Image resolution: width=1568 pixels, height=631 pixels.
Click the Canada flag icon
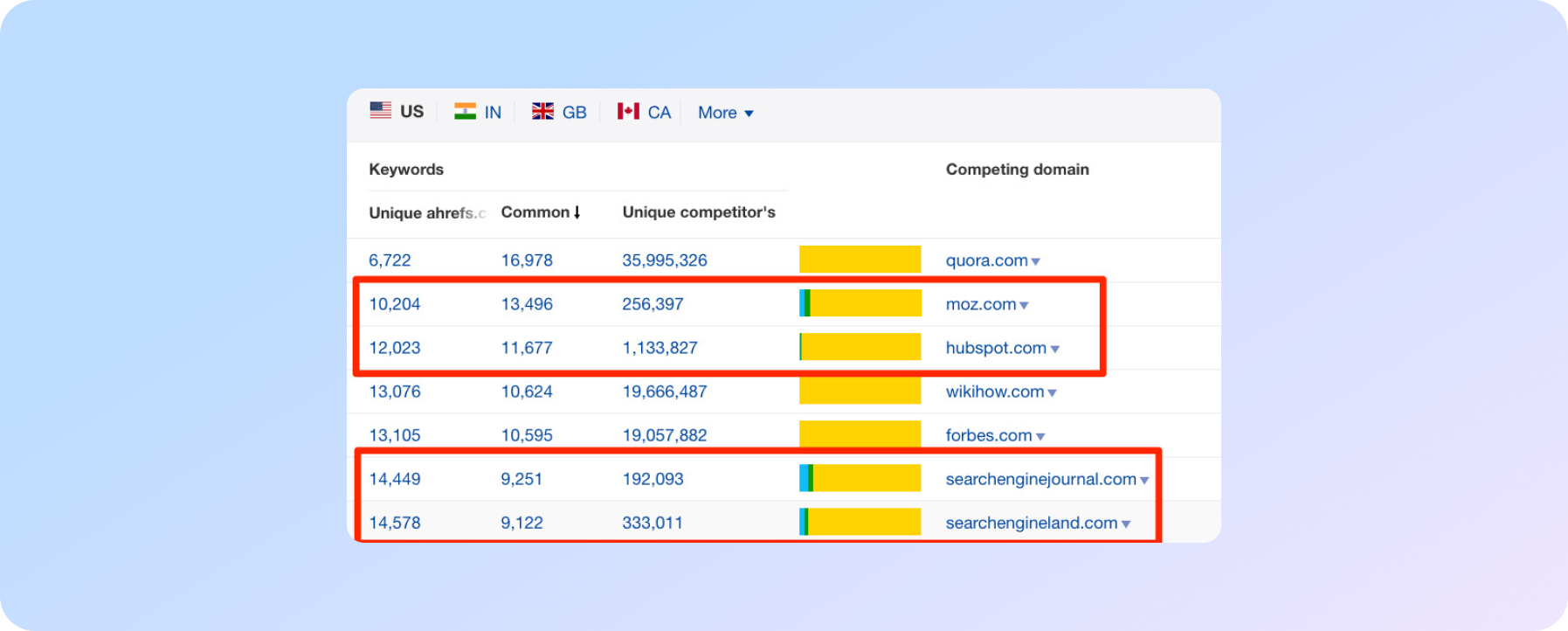click(628, 111)
